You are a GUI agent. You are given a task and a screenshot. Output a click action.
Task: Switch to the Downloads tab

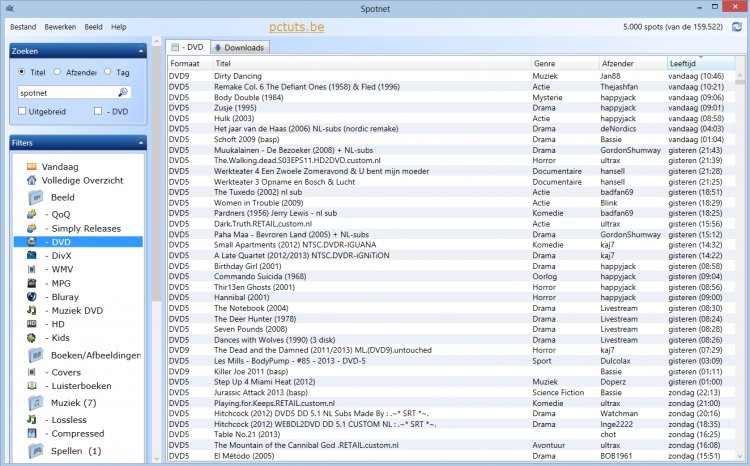(238, 47)
